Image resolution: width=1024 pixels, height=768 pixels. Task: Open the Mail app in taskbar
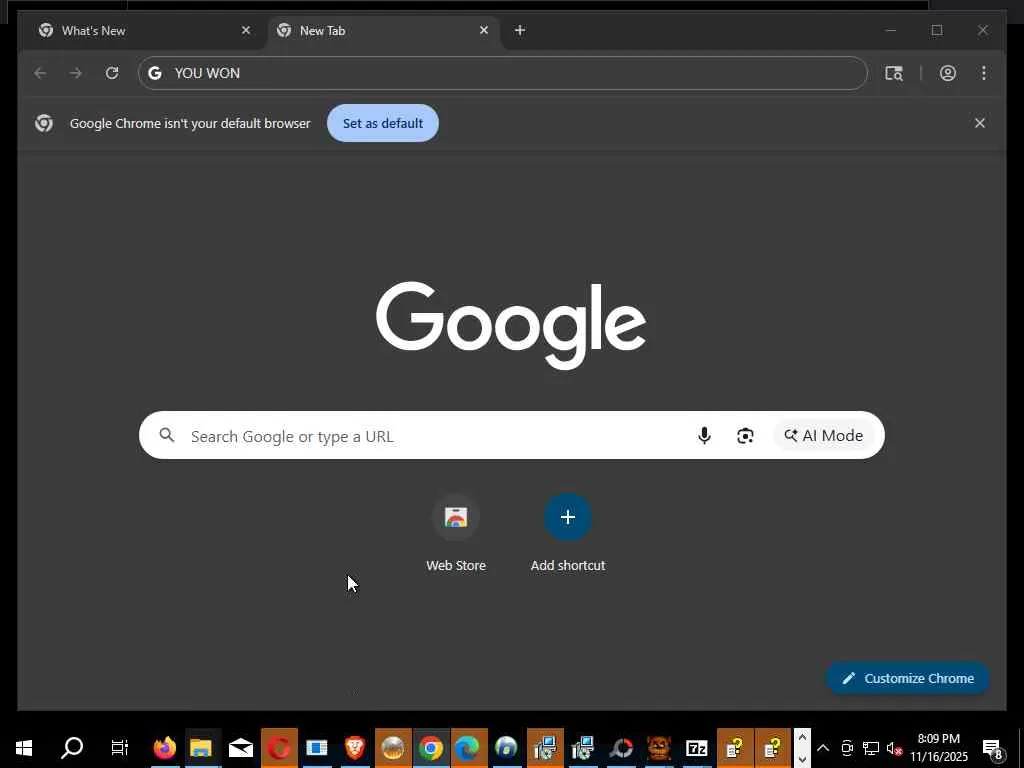click(240, 748)
